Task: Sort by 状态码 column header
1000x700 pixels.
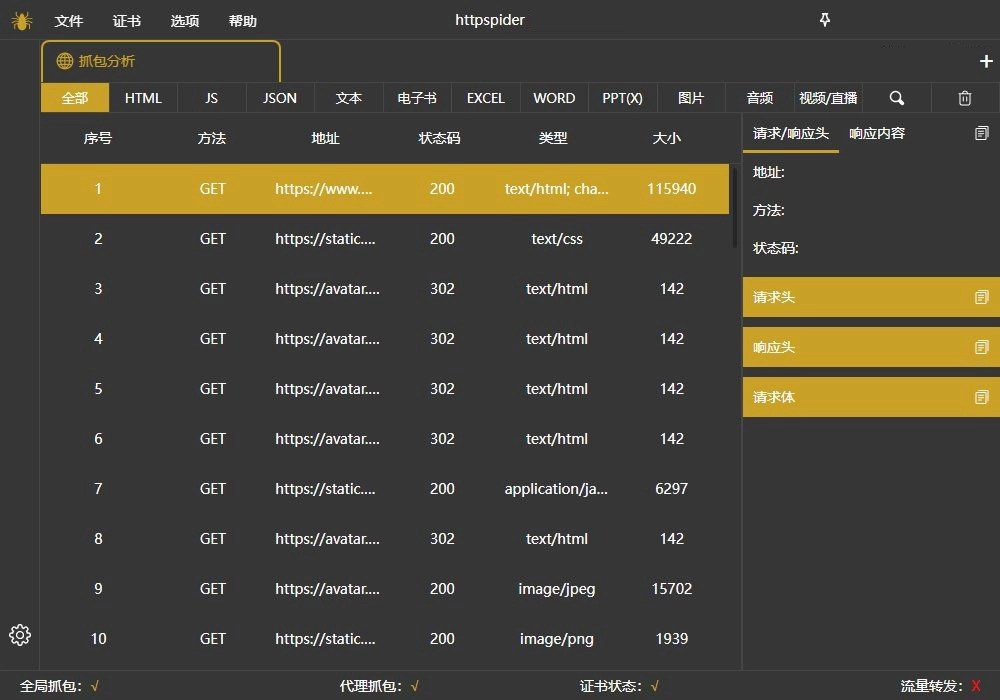Action: point(439,138)
